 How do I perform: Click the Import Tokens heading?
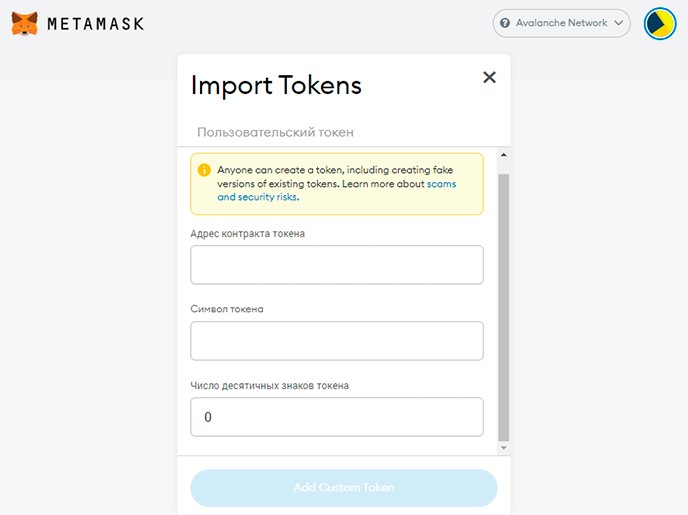click(276, 85)
